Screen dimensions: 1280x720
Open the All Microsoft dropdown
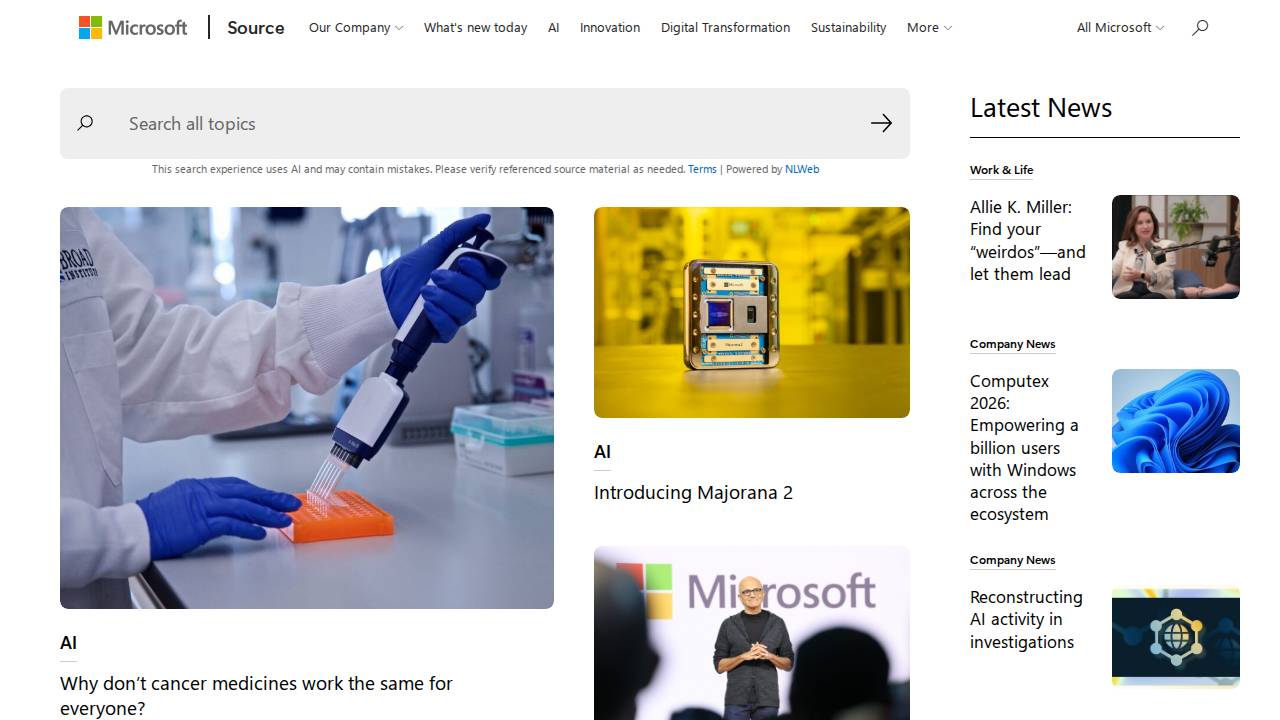click(1120, 28)
